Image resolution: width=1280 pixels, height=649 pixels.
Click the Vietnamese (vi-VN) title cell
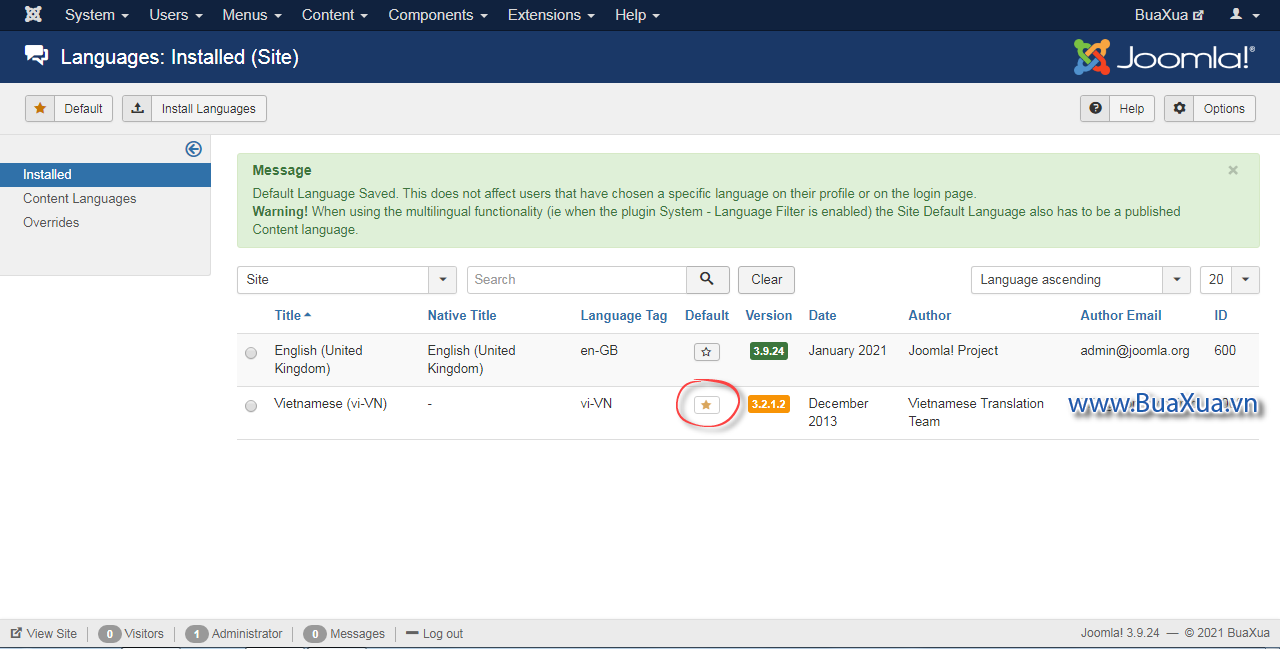[331, 404]
